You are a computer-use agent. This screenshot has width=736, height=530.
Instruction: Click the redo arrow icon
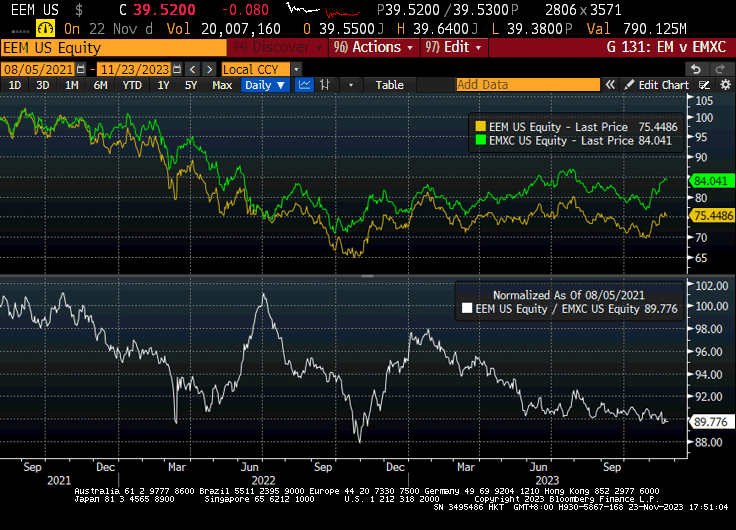point(720,69)
